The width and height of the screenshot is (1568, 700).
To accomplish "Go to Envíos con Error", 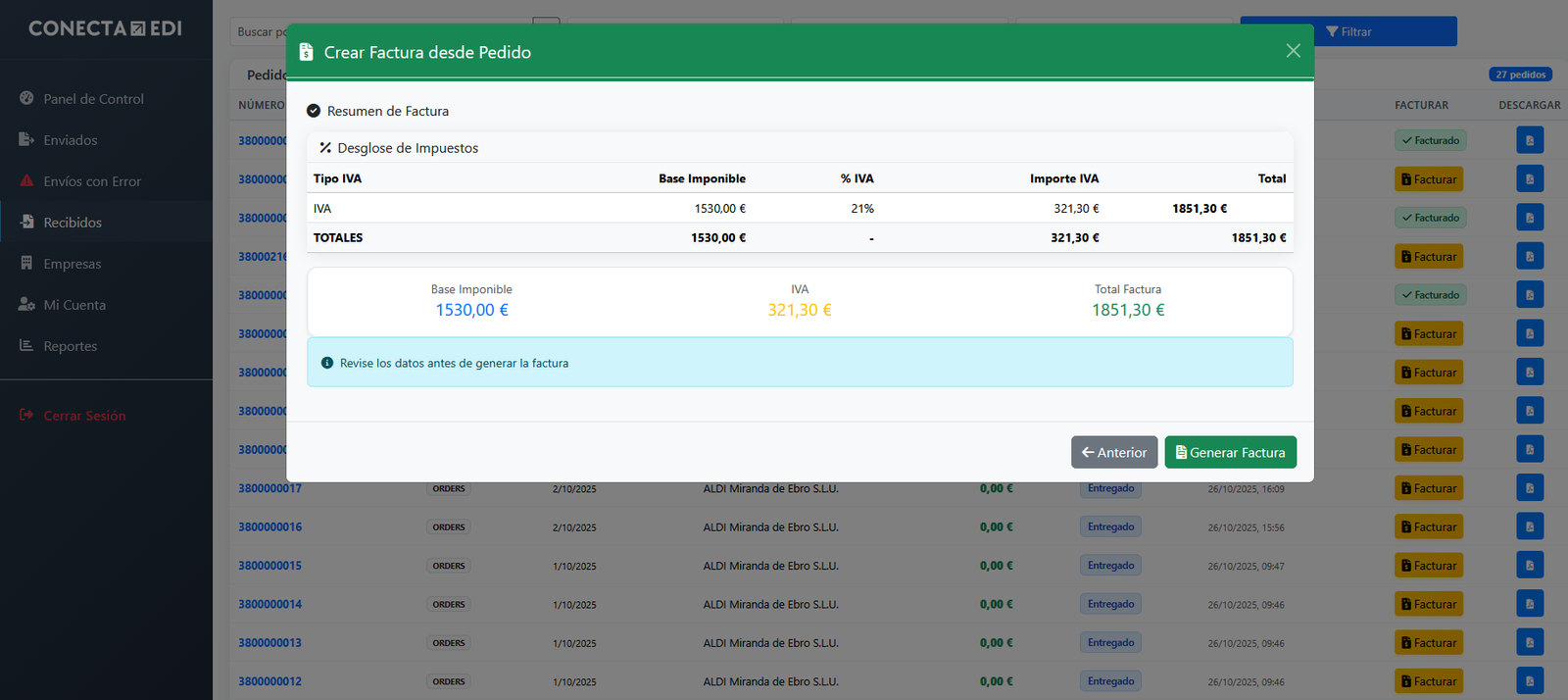I will [92, 181].
